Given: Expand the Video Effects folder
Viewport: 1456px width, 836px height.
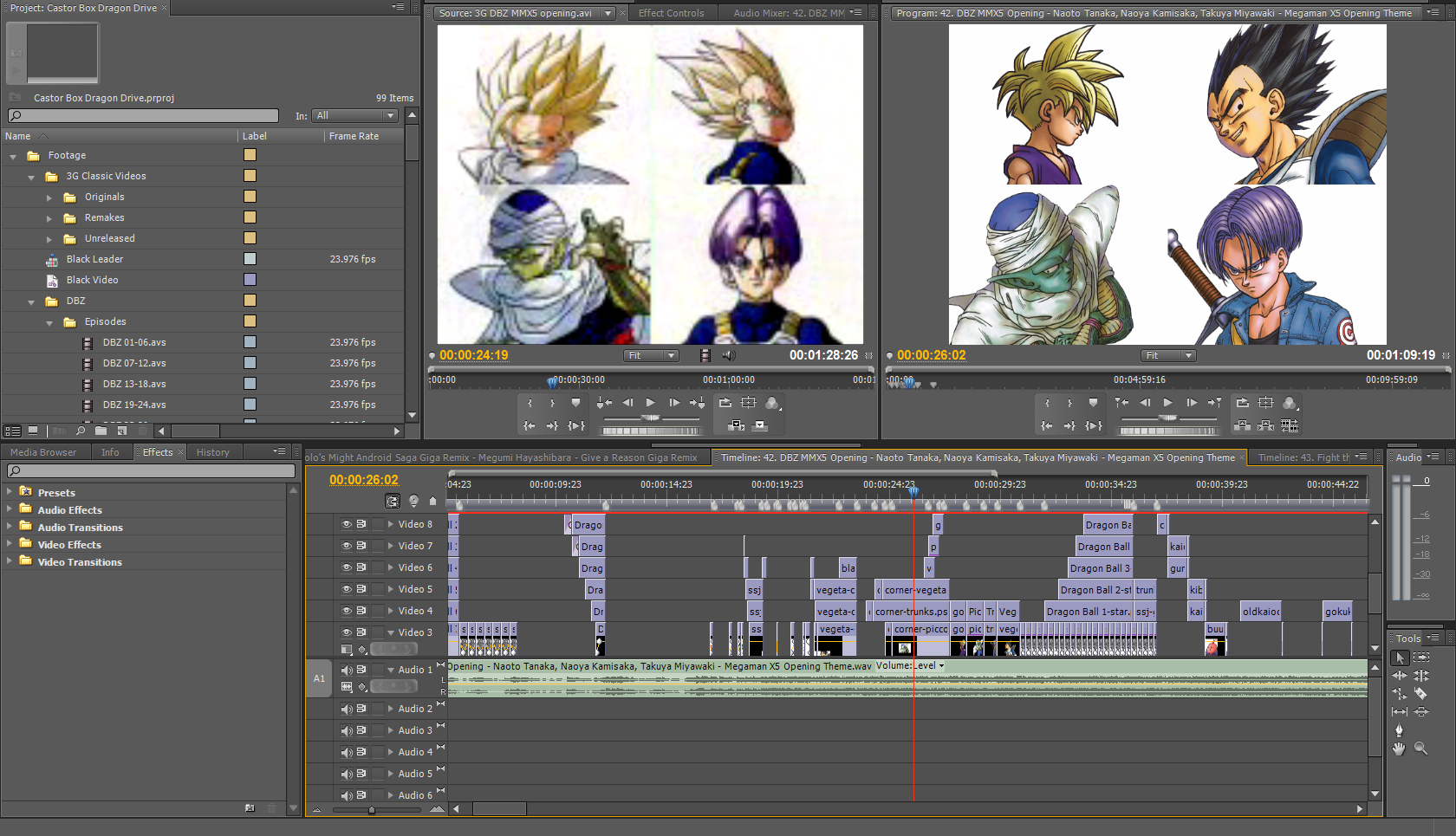Looking at the screenshot, I should click(10, 543).
